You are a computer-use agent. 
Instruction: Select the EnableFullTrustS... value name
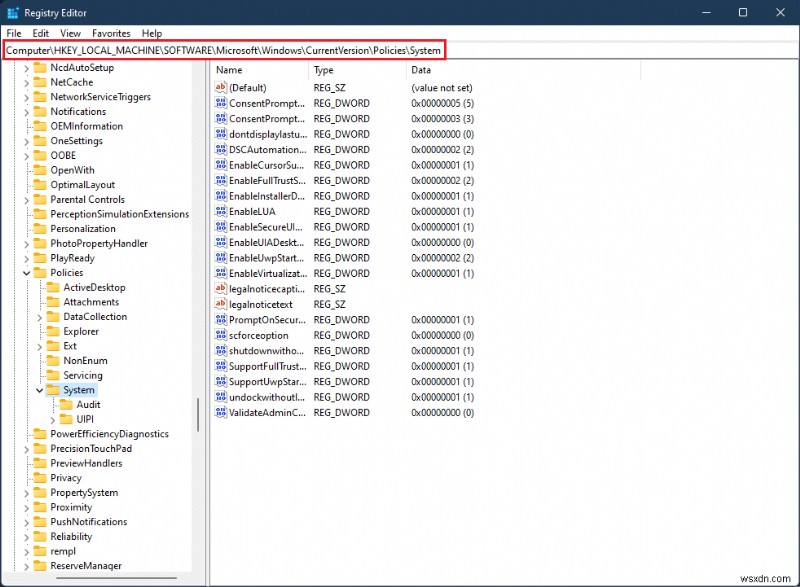(267, 181)
